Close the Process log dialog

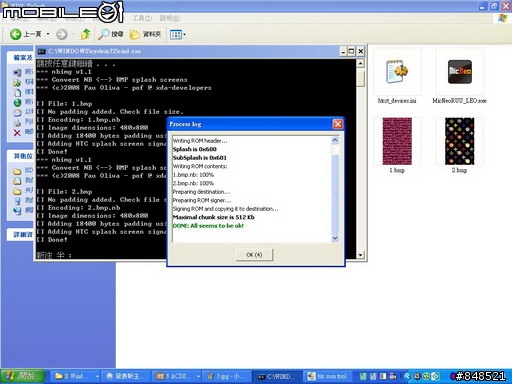[x=338, y=124]
